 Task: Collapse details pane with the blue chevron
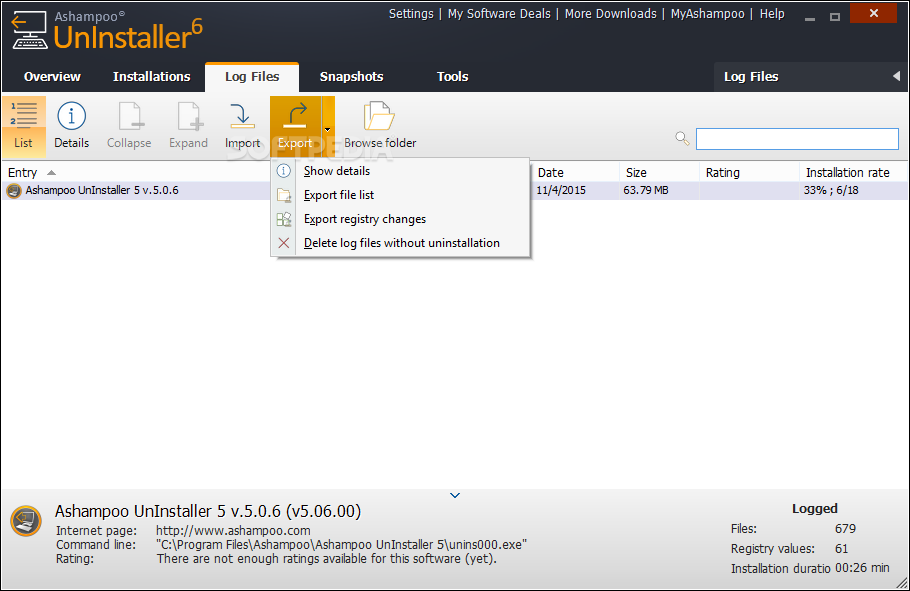point(455,495)
